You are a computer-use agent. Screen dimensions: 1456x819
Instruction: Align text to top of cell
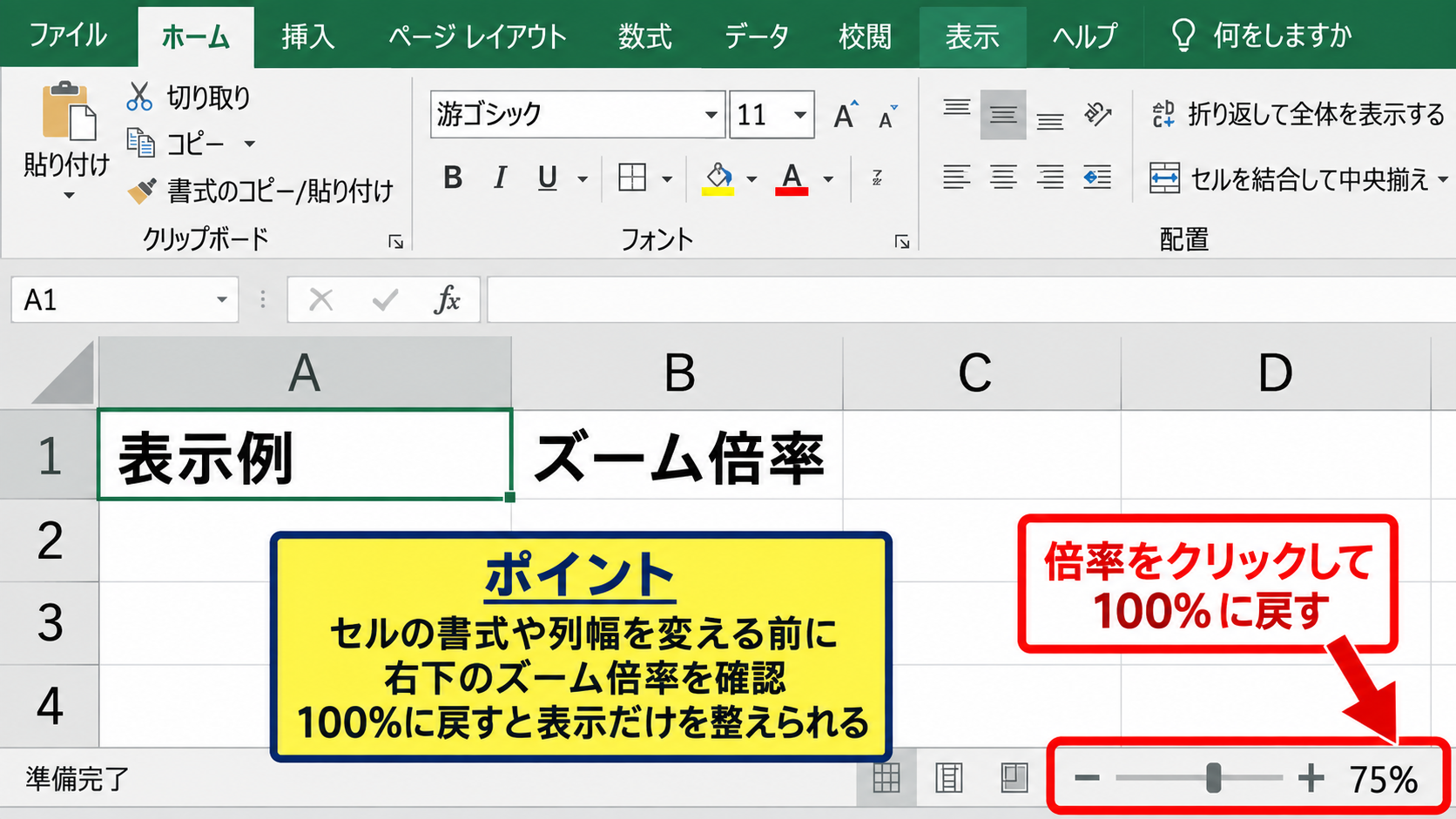(956, 108)
